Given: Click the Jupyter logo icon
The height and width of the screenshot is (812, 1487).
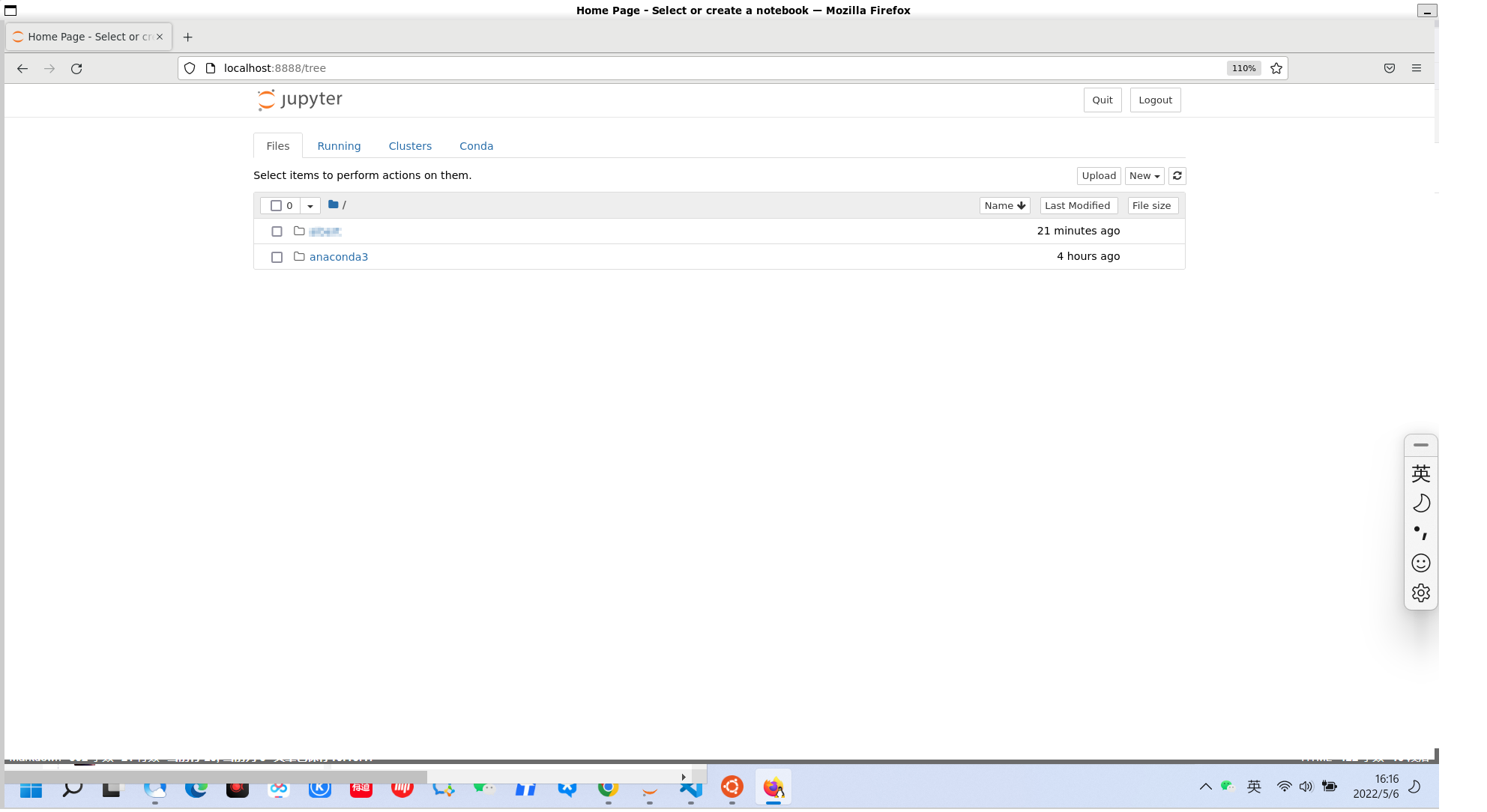Looking at the screenshot, I should coord(269,99).
